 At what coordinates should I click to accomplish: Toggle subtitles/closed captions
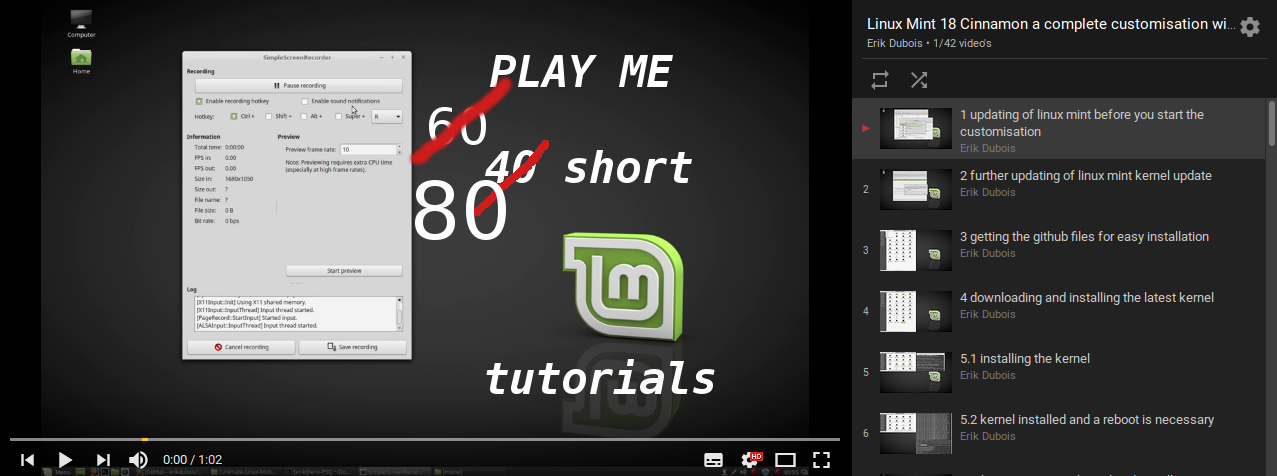pos(713,460)
